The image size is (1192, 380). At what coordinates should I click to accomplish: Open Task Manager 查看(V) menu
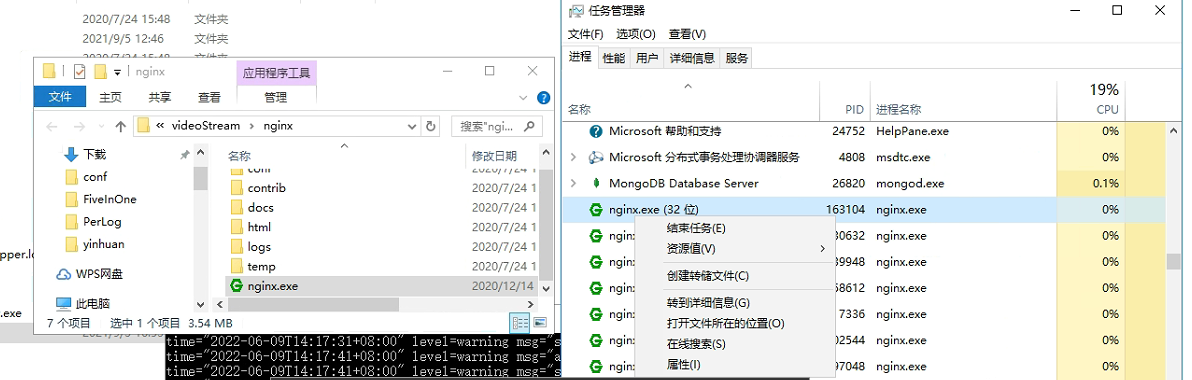point(687,34)
